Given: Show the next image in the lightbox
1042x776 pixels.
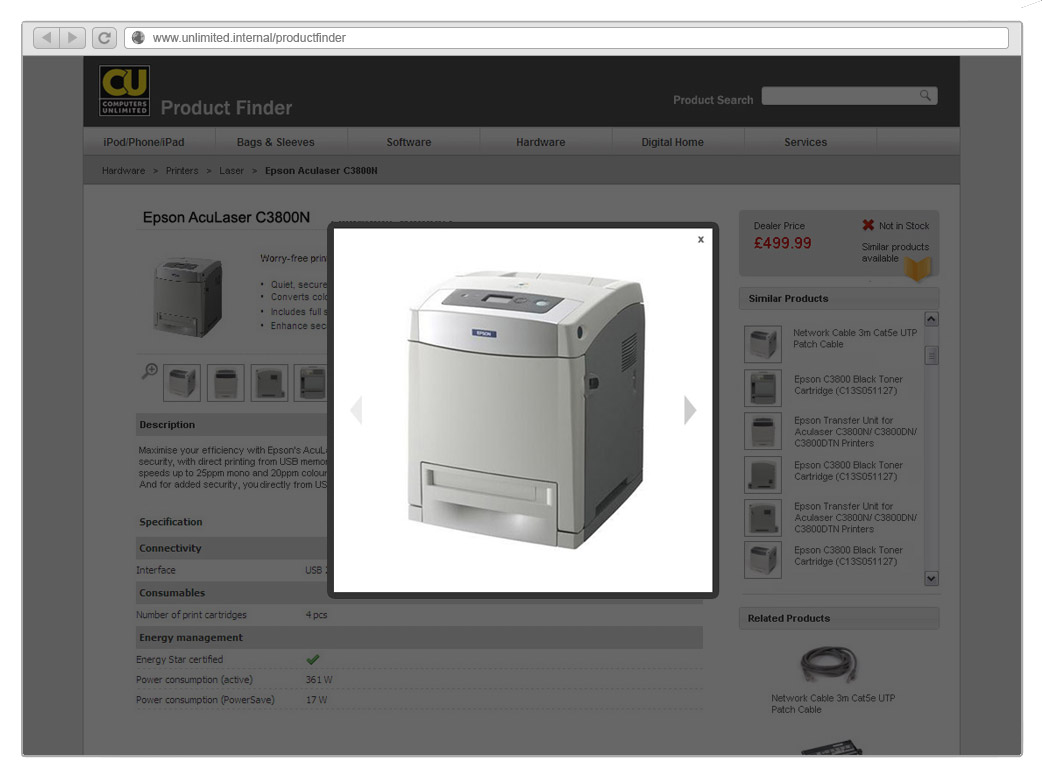Looking at the screenshot, I should click(x=690, y=410).
